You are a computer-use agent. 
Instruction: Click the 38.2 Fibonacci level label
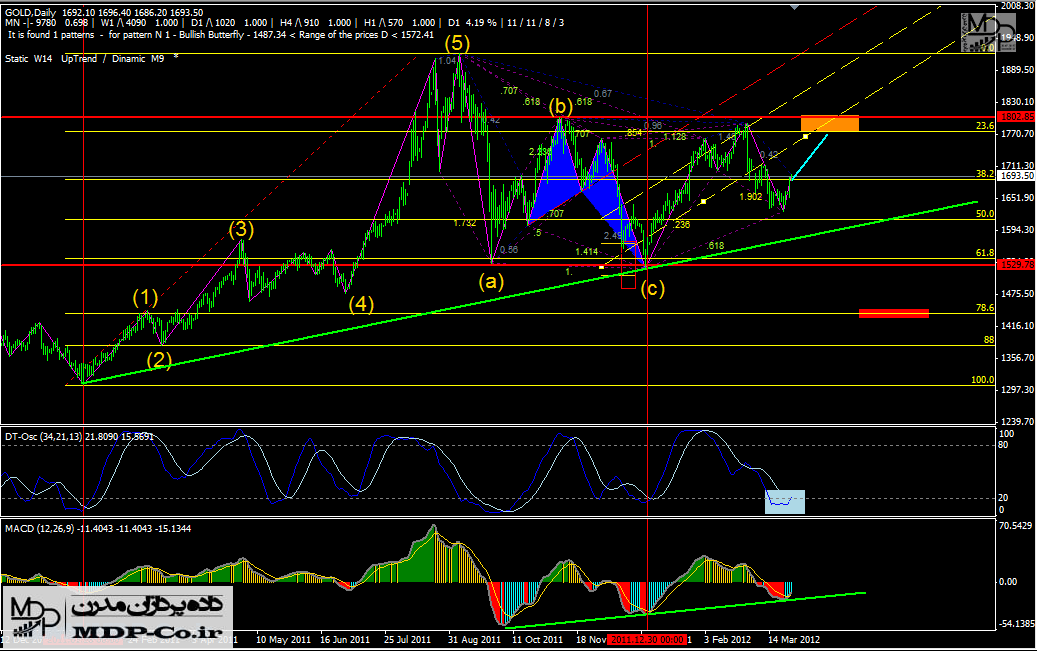[x=985, y=174]
